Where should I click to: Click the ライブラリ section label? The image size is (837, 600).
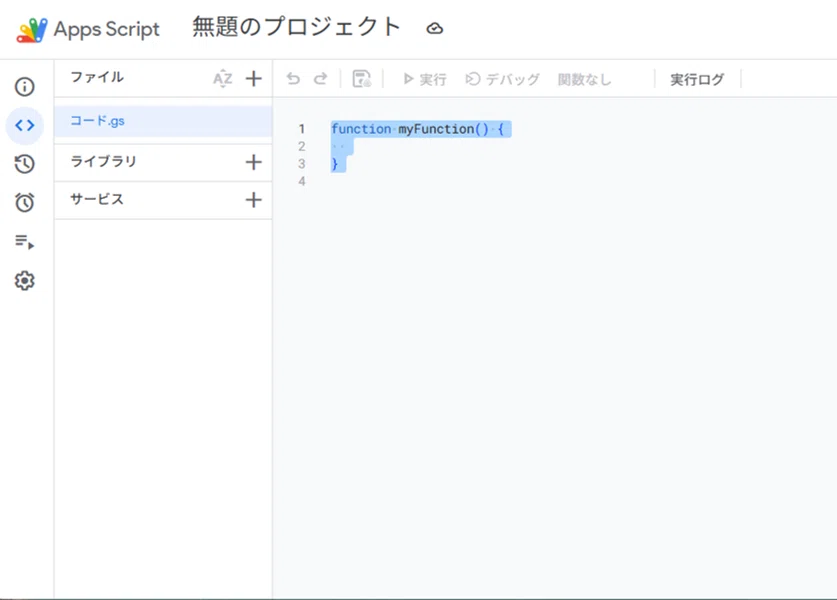click(104, 161)
